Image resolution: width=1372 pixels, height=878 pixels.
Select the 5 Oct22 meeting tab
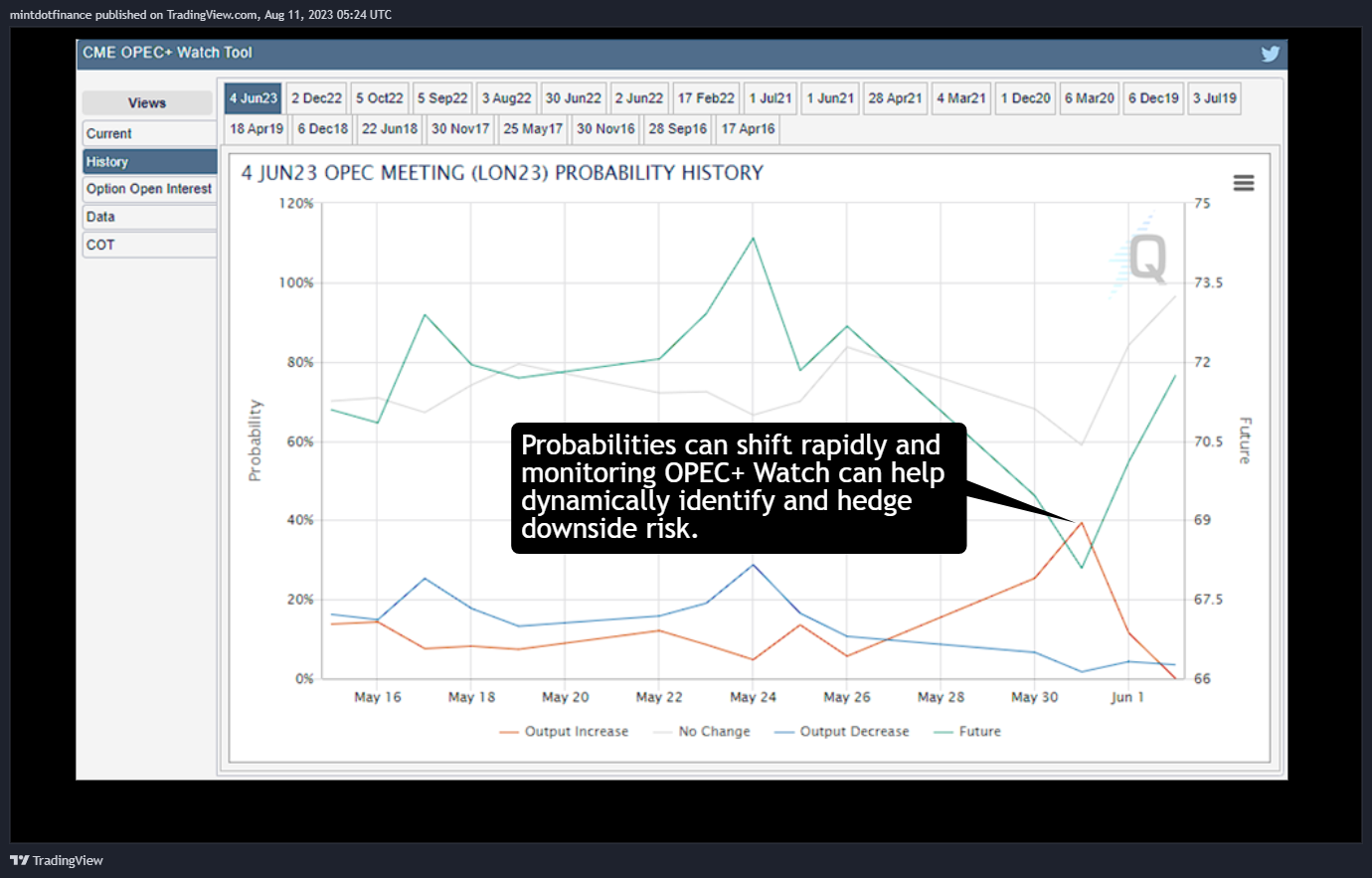tap(380, 98)
